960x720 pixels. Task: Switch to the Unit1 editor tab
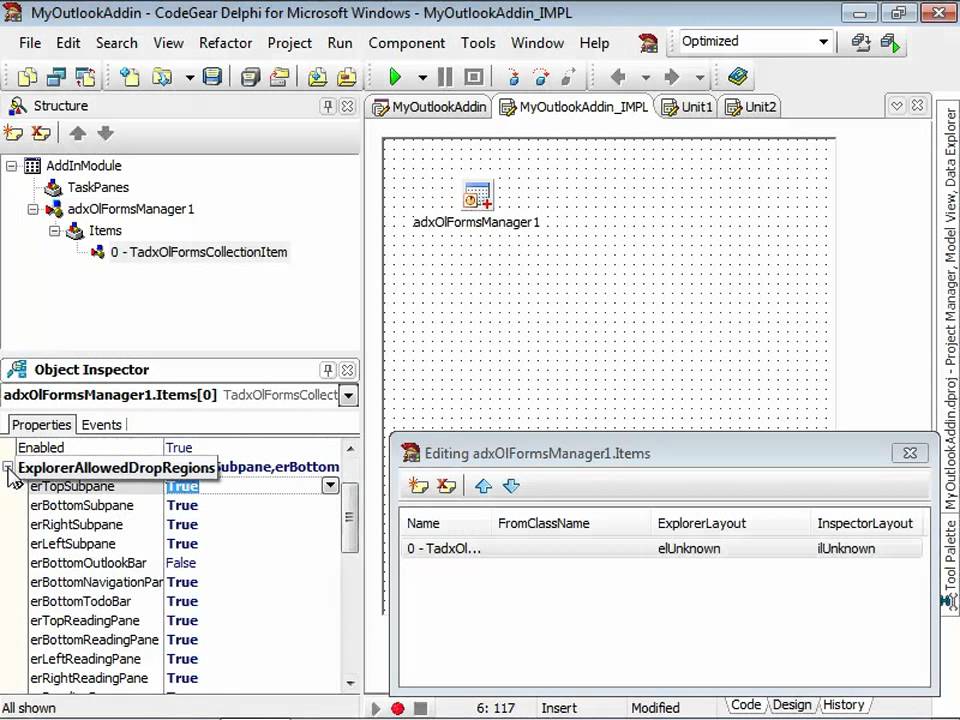click(x=688, y=107)
